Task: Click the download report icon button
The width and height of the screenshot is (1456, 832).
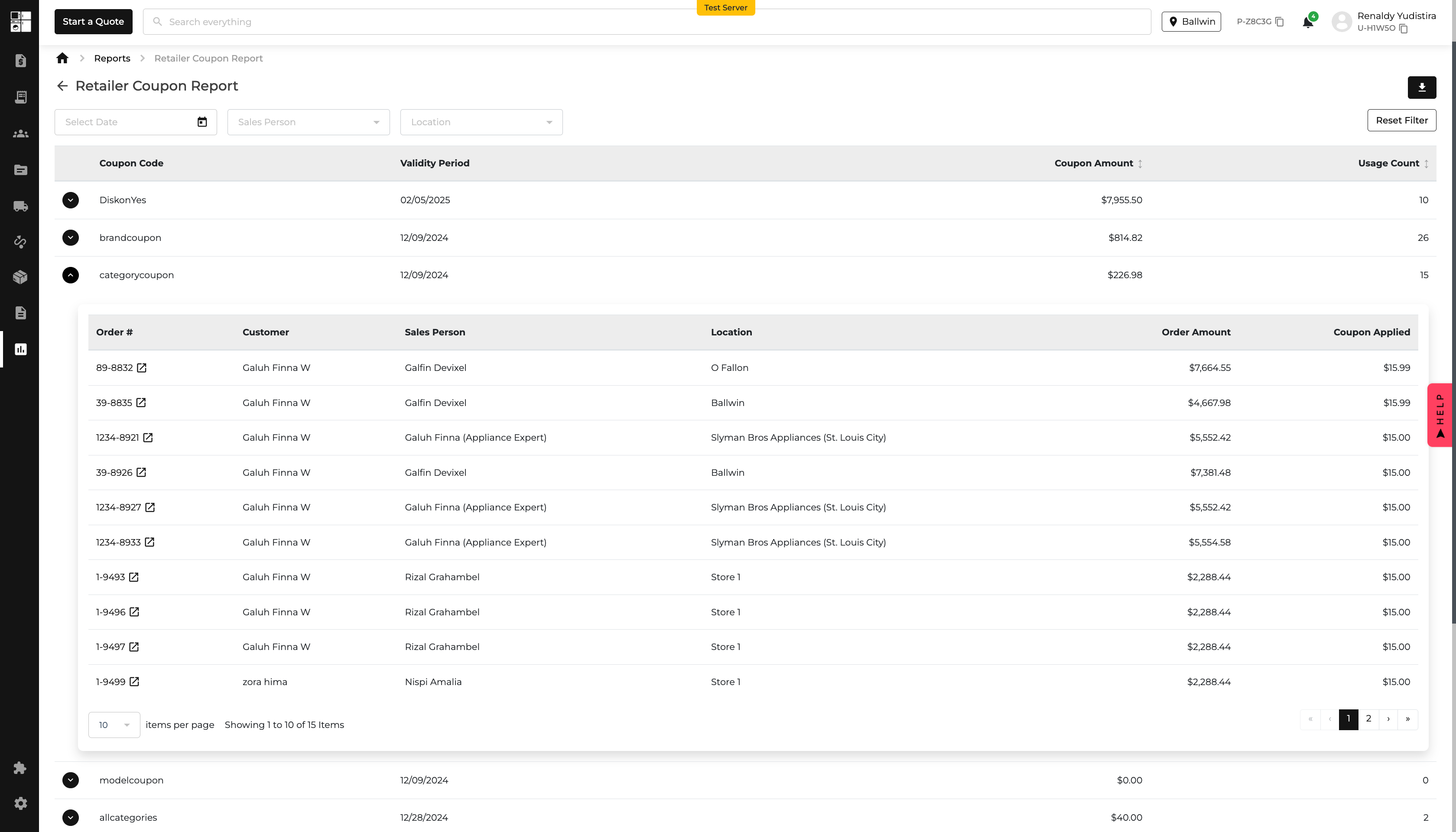Action: point(1421,88)
